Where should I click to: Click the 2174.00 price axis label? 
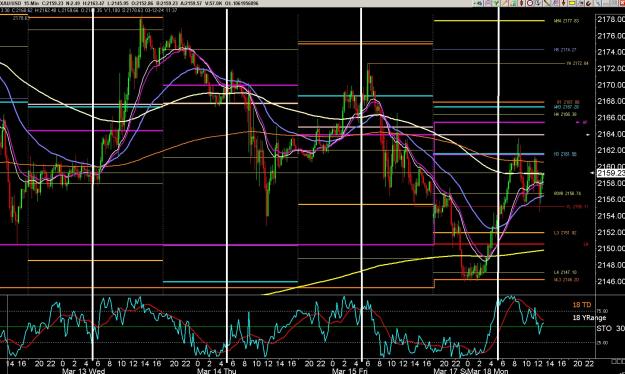(610, 52)
